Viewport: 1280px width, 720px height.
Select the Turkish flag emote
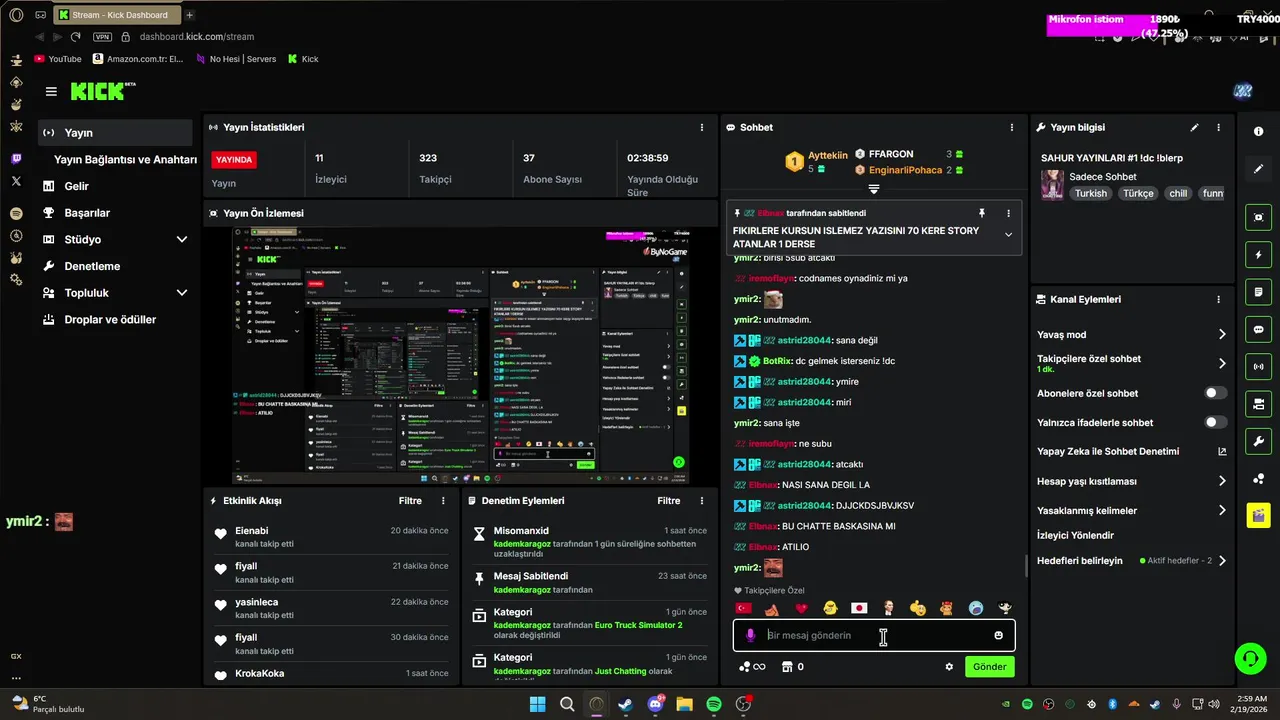click(x=743, y=608)
